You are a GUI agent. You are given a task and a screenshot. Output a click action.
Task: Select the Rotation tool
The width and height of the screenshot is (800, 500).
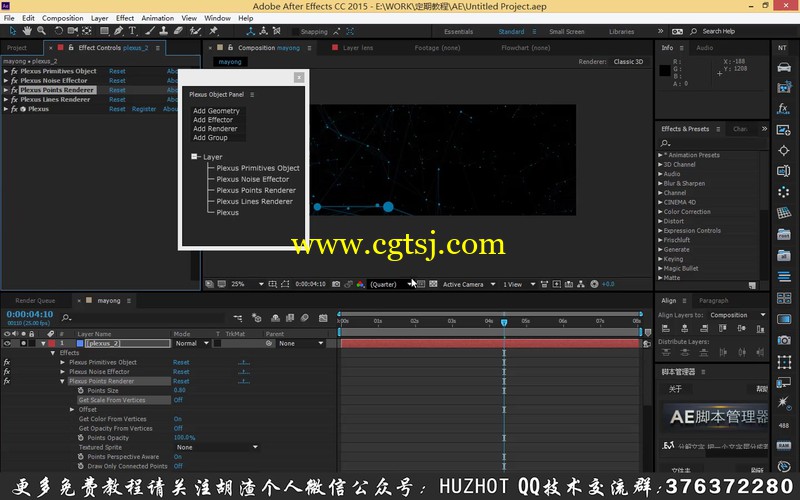[58, 31]
